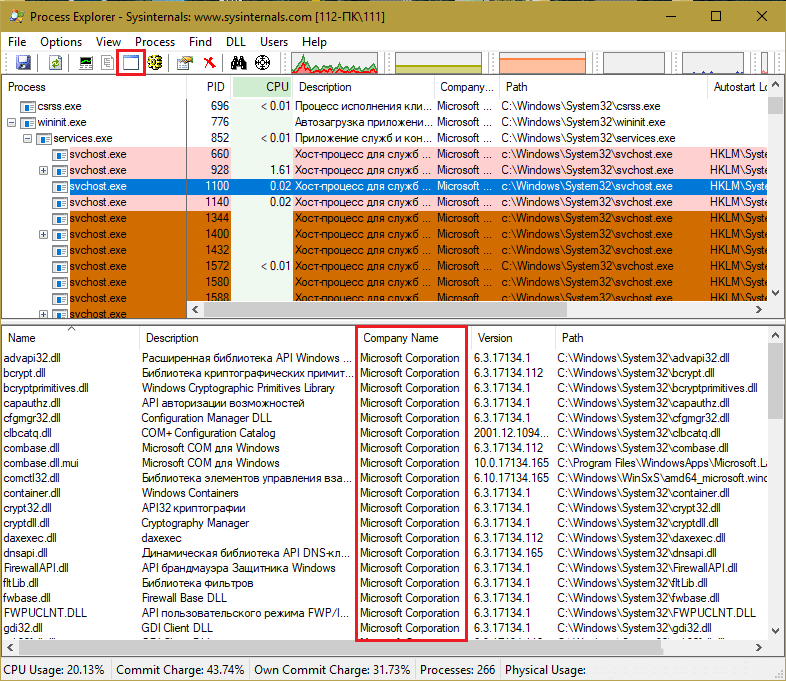Open the DLL menu
786x681 pixels.
236,42
